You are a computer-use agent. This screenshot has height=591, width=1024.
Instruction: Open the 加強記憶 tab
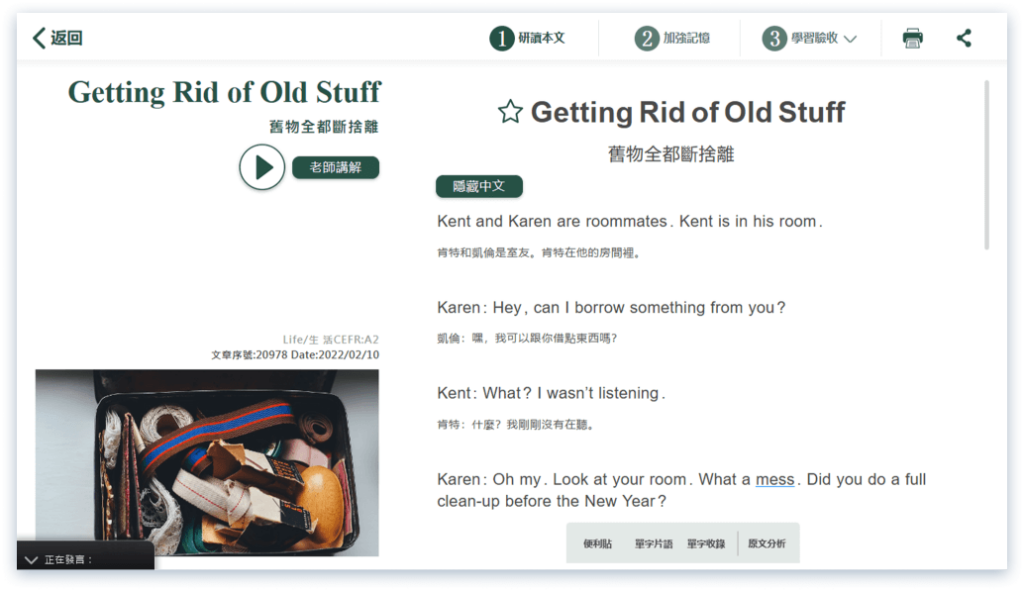click(x=686, y=39)
